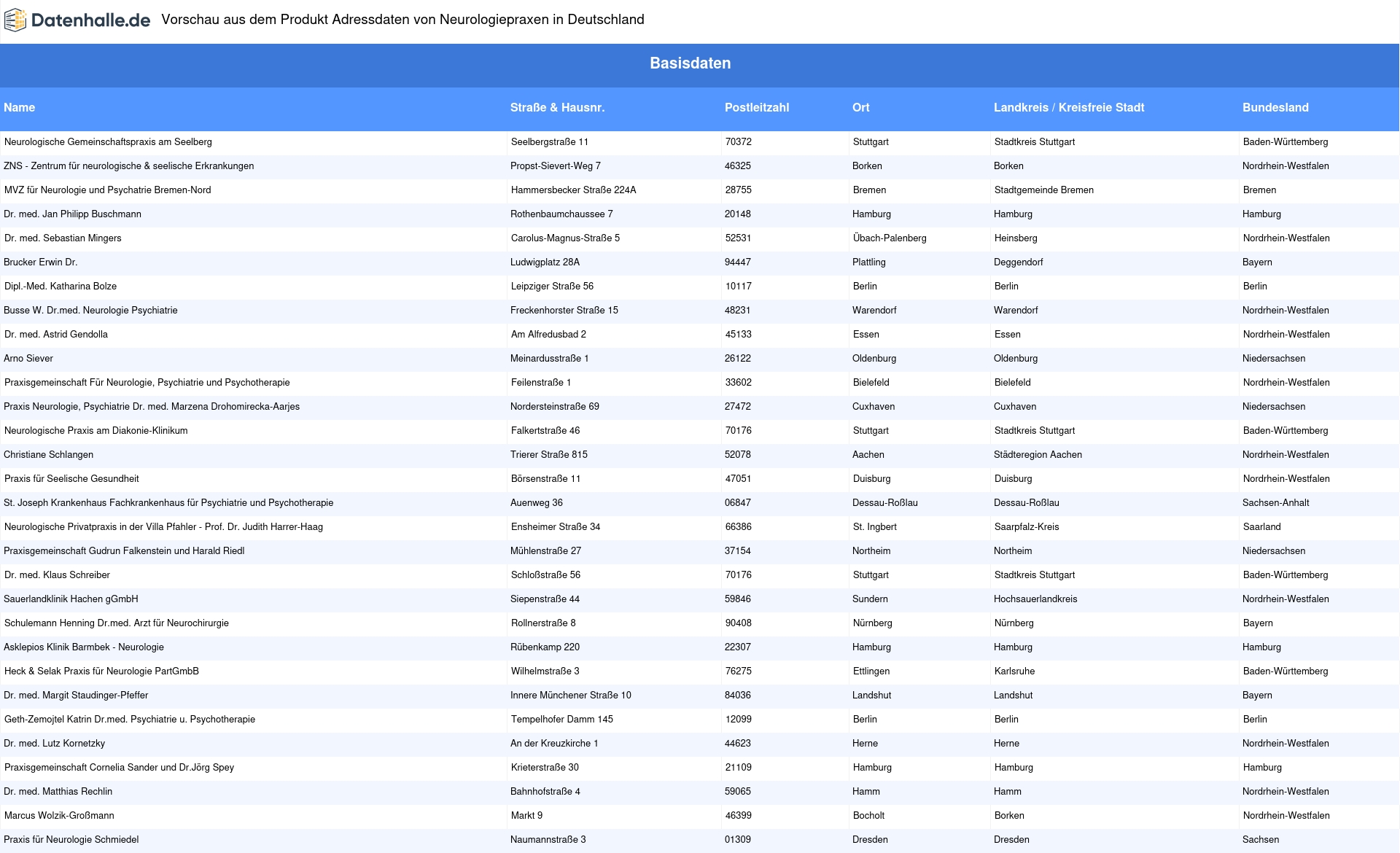Click the Datenhalle.de logo
1400x853 pixels.
tap(77, 20)
